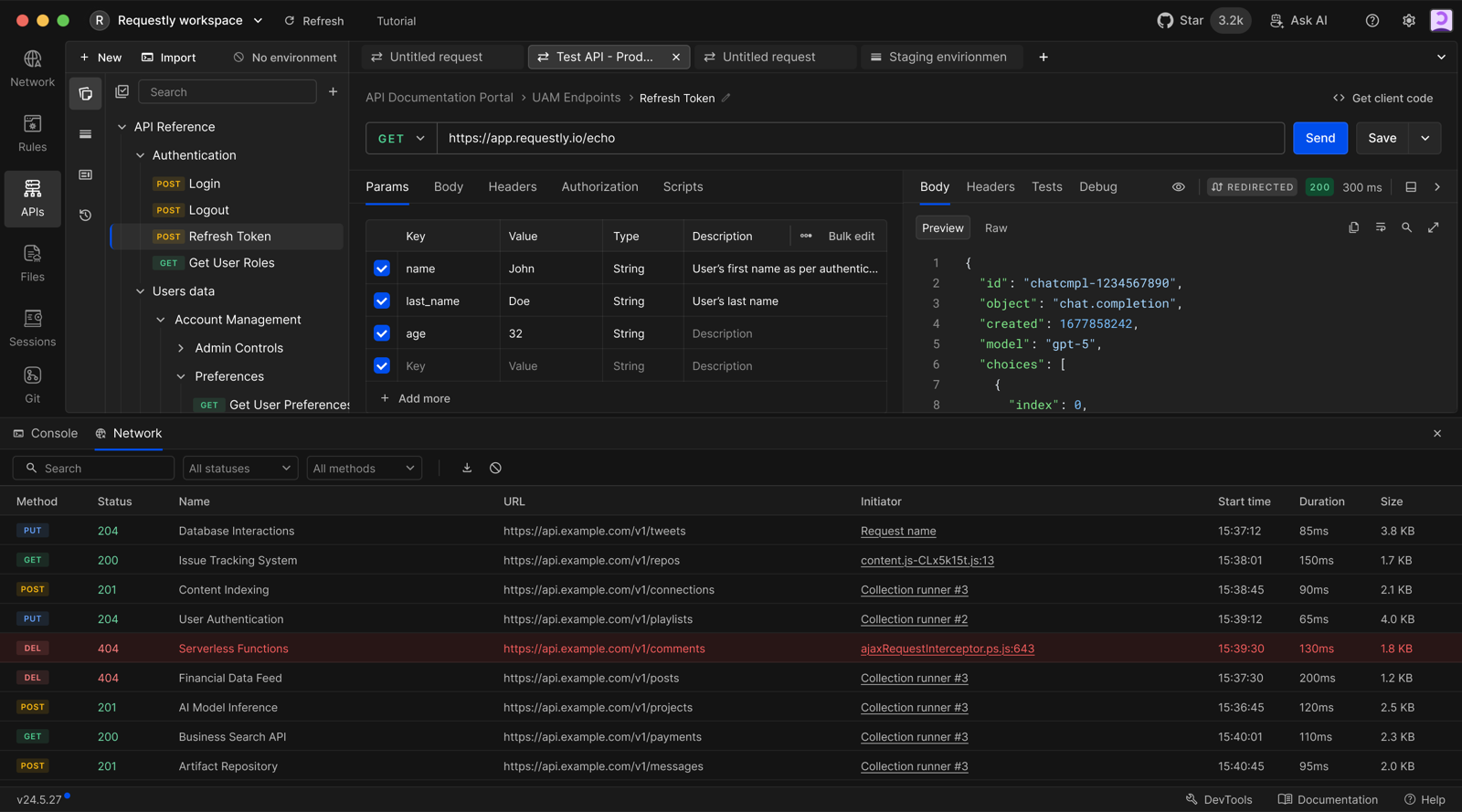The image size is (1462, 812).
Task: Open the tabs overflow chevron
Action: [x=1442, y=57]
